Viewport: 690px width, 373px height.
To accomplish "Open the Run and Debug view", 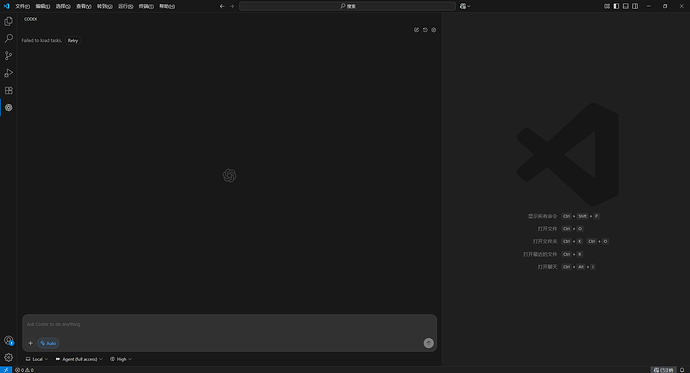I will pos(8,73).
